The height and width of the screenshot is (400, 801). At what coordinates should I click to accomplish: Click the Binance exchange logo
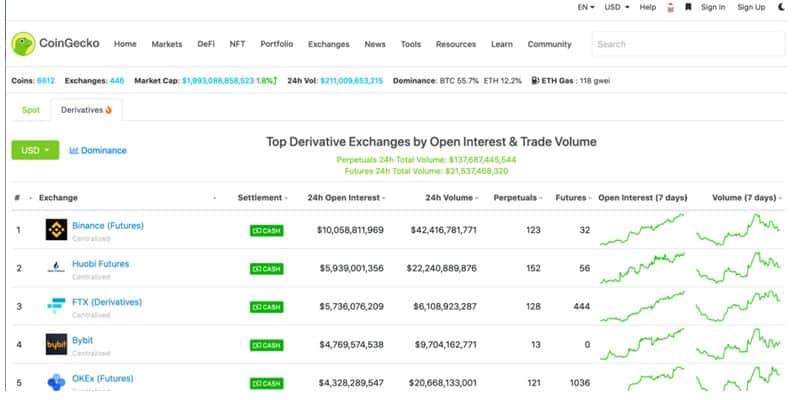click(x=56, y=230)
